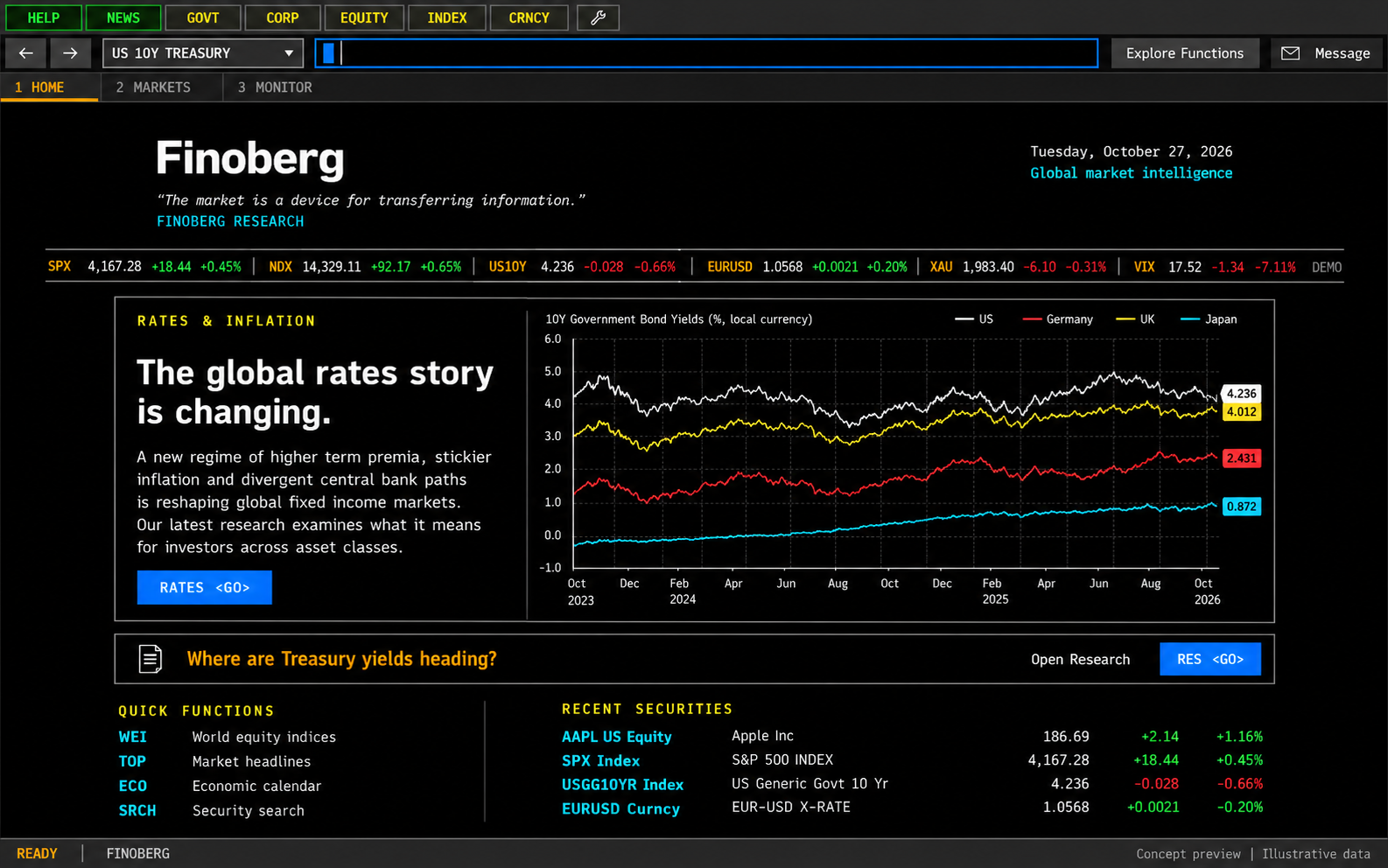Click the forward arrow navigation button
1388x868 pixels.
click(x=70, y=53)
